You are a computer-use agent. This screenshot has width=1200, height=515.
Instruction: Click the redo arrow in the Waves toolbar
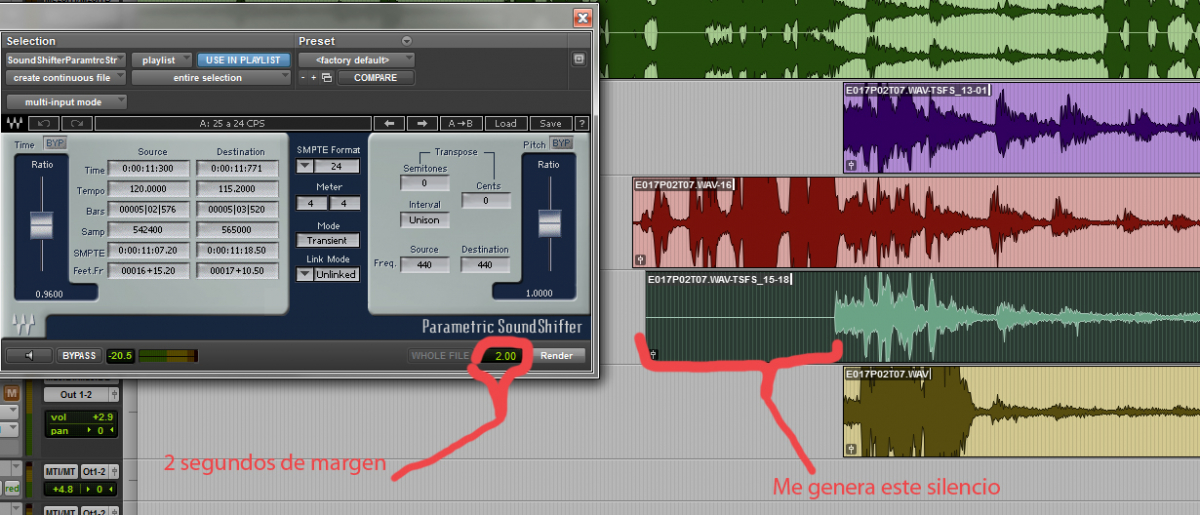(x=76, y=124)
